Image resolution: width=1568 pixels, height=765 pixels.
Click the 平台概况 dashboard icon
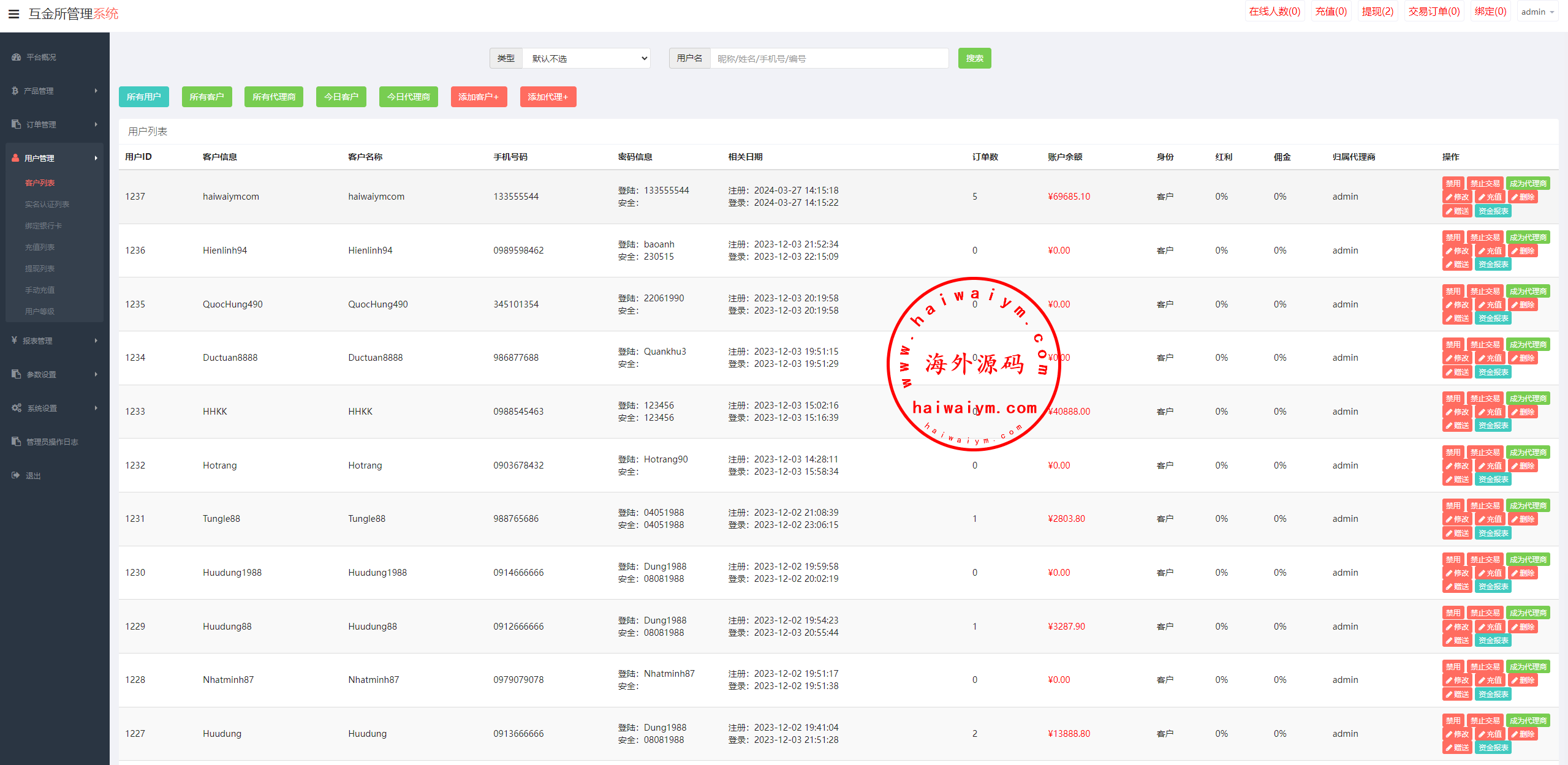coord(17,57)
